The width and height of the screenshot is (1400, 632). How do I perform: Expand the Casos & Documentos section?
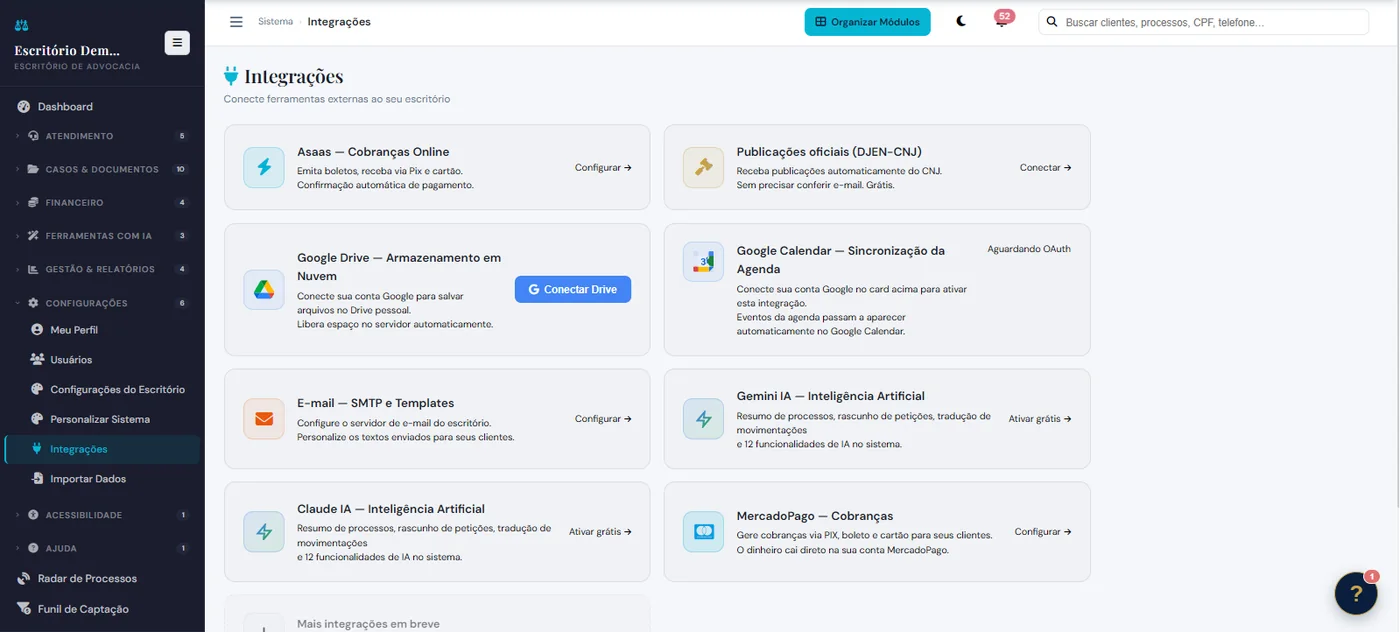(102, 170)
